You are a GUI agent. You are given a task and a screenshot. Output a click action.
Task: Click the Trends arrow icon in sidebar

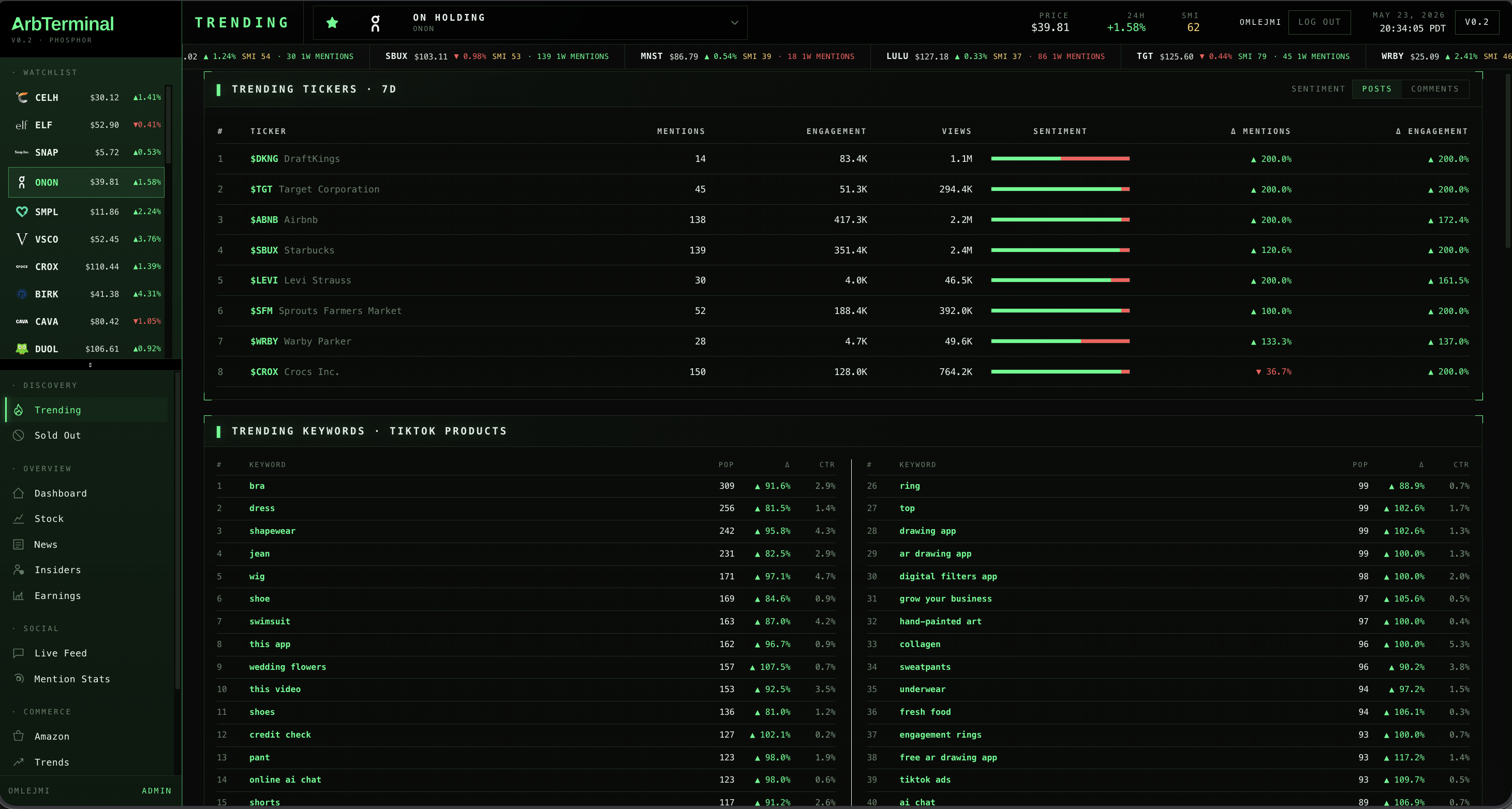point(19,761)
